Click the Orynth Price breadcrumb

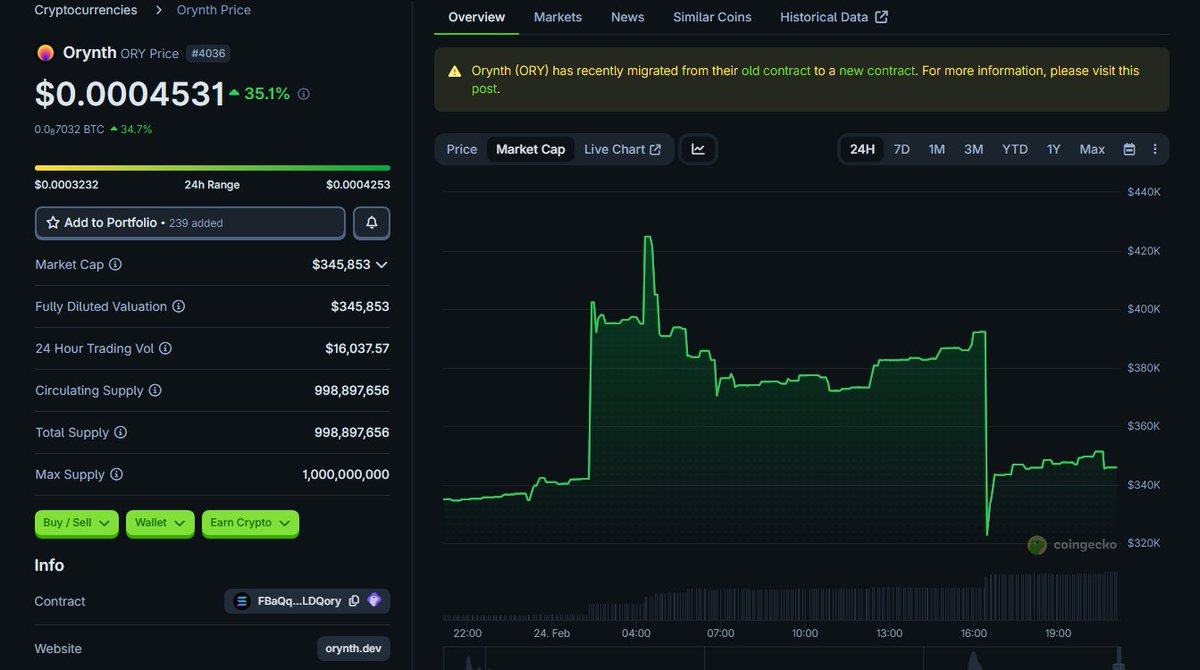tap(214, 10)
